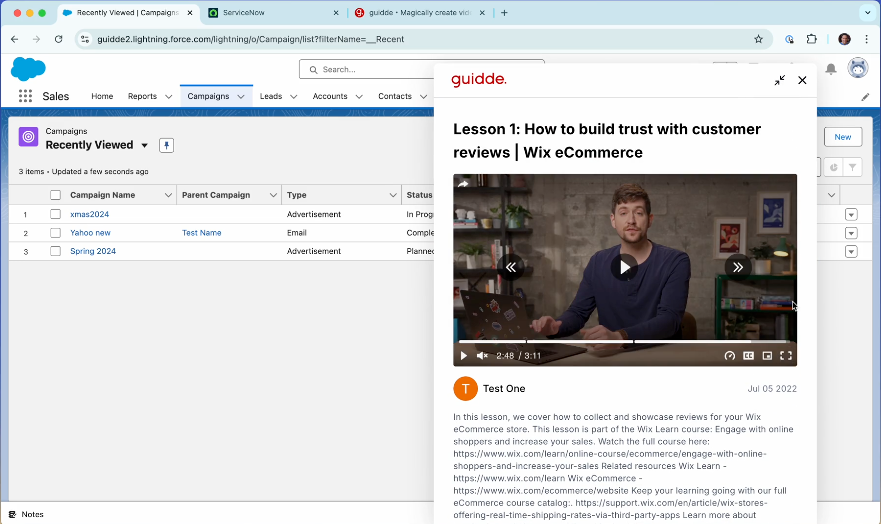
Task: Toggle closed captions on video
Action: 748,356
